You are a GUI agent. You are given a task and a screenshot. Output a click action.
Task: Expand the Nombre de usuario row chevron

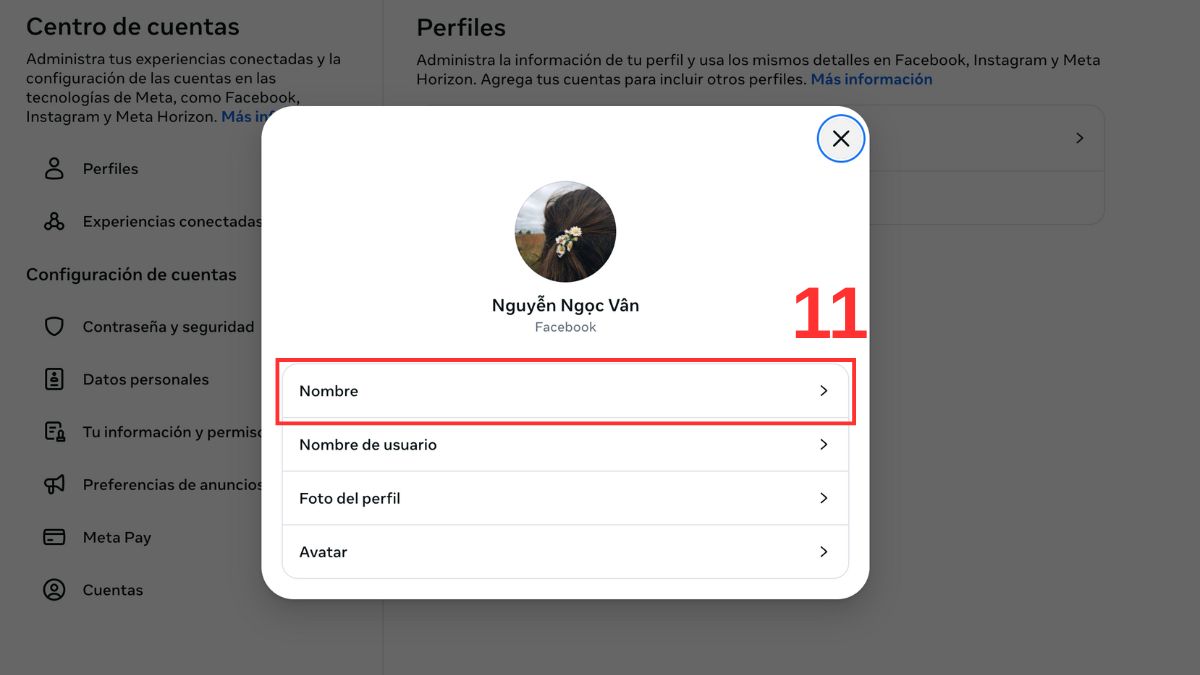pos(823,444)
